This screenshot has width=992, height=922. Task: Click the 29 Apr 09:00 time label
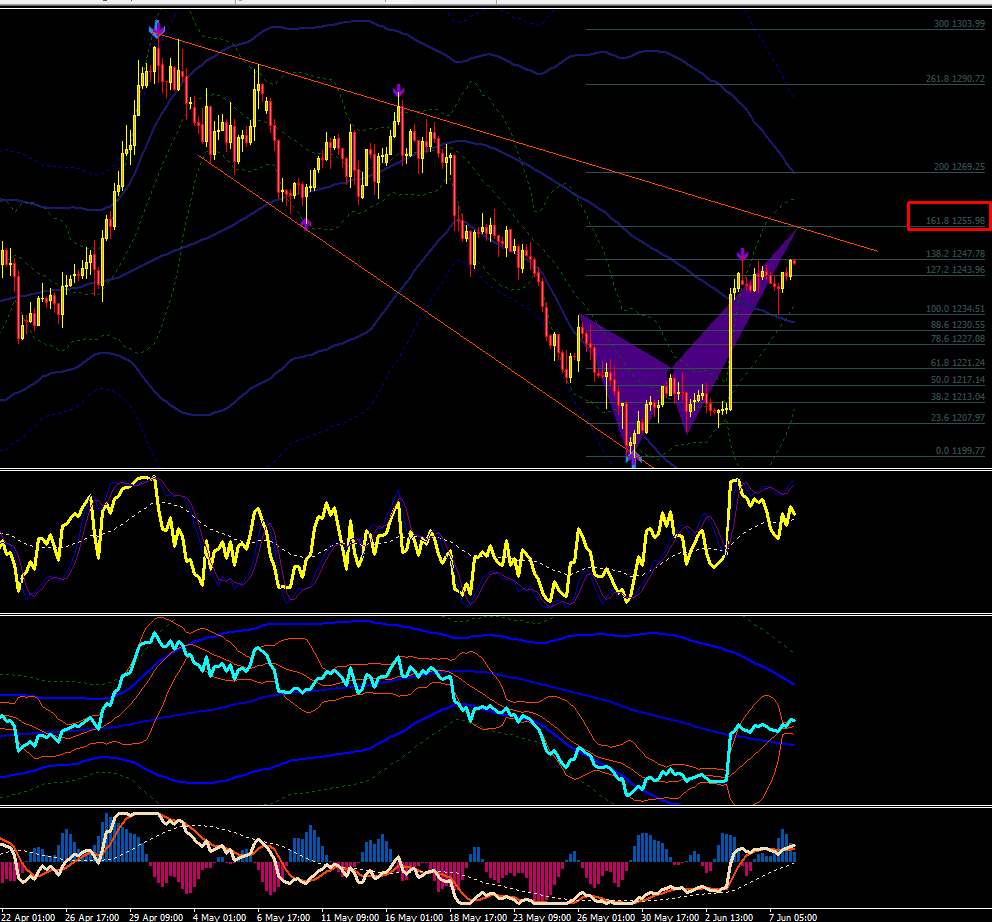click(x=156, y=917)
